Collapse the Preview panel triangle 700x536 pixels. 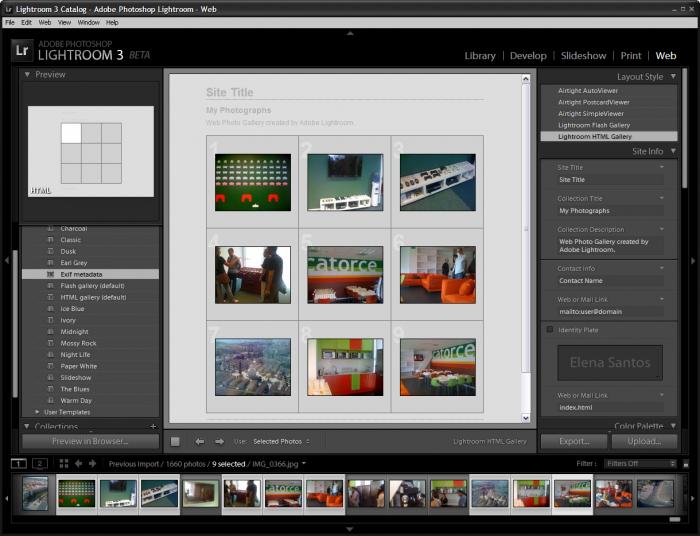point(27,75)
